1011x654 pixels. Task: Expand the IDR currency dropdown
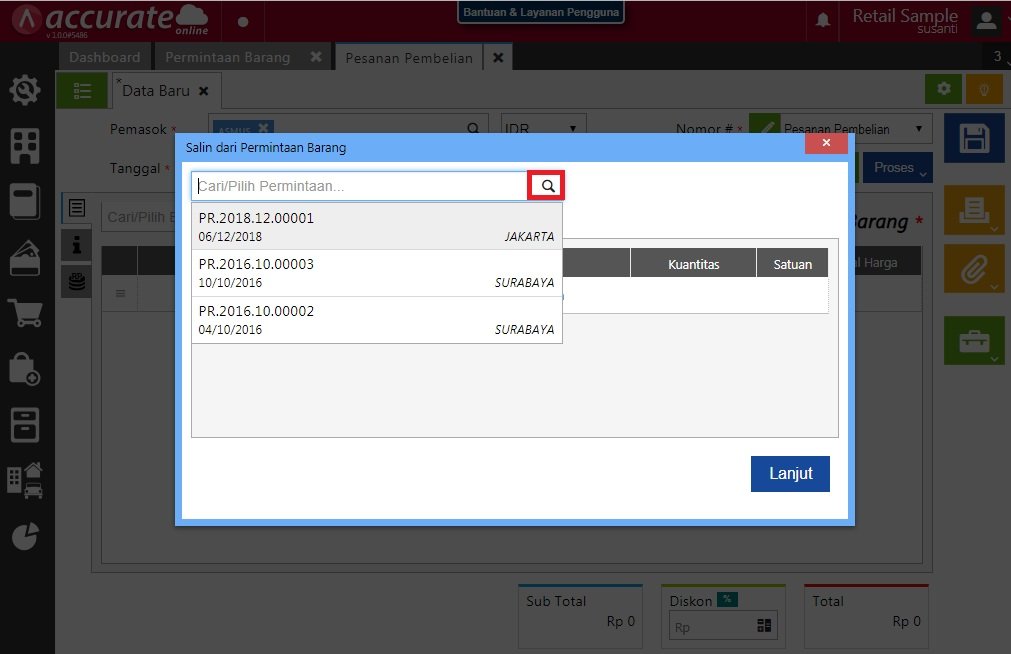click(543, 129)
